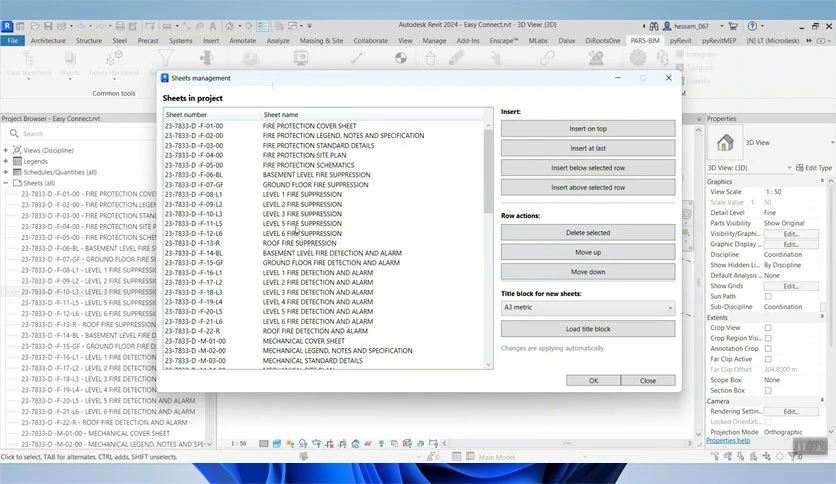Click the Delete selected button
The image size is (836, 484).
click(588, 232)
